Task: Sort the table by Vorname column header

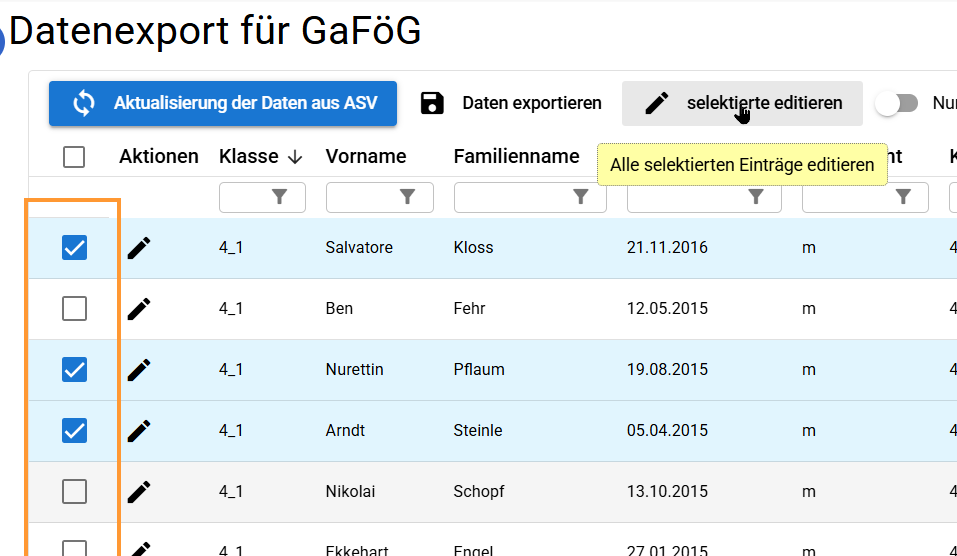Action: pyautogui.click(x=366, y=156)
